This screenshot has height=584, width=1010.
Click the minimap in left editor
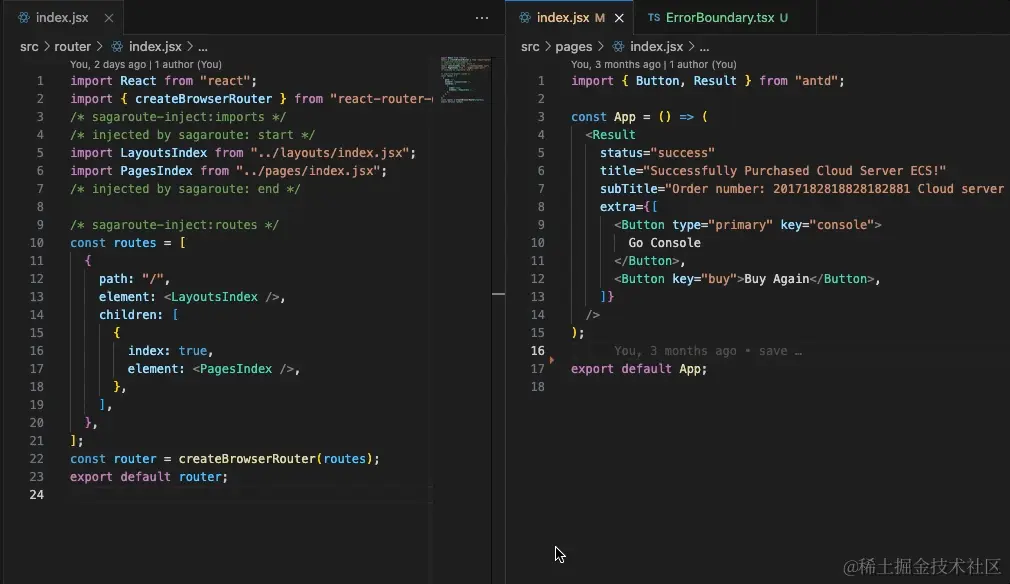[x=465, y=80]
